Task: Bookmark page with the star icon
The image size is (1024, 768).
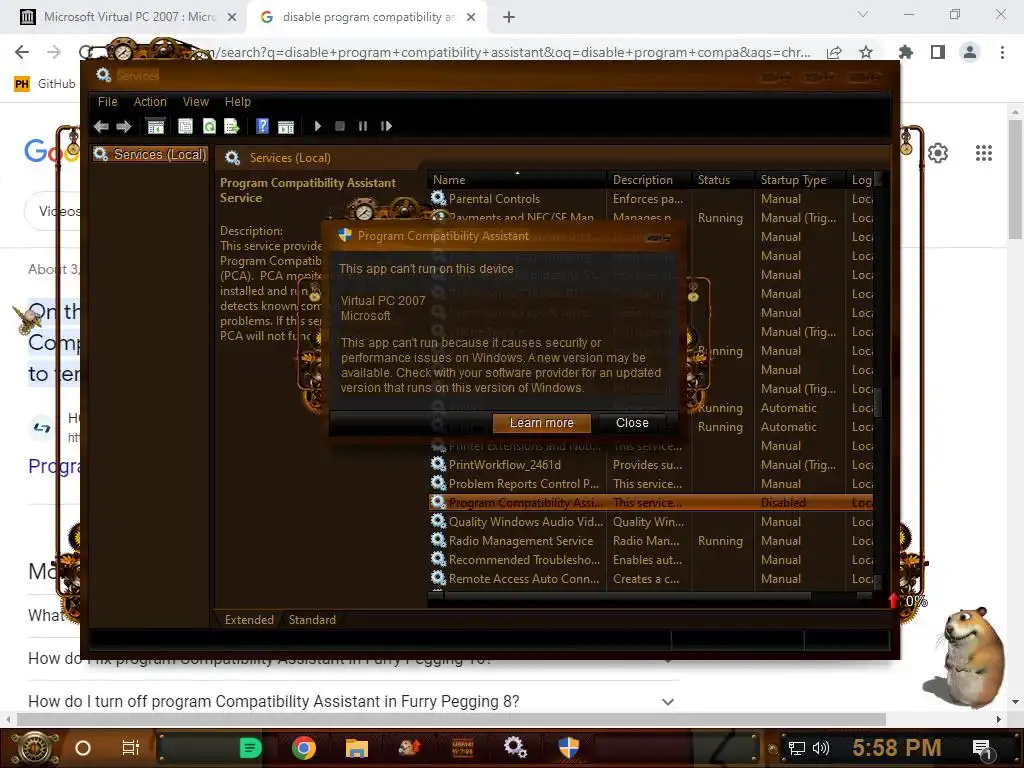Action: 866,52
